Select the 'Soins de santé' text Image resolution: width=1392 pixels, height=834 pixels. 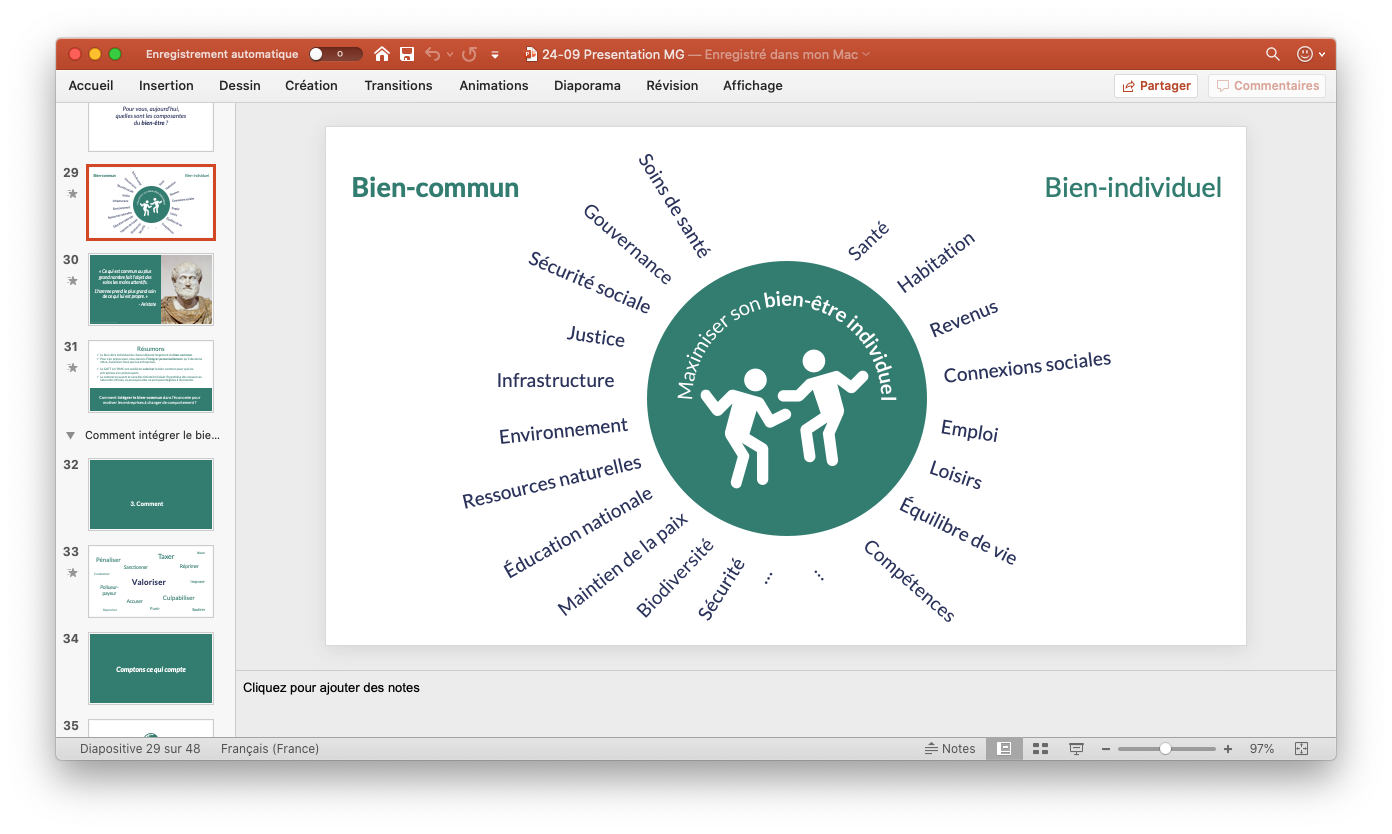(x=674, y=206)
